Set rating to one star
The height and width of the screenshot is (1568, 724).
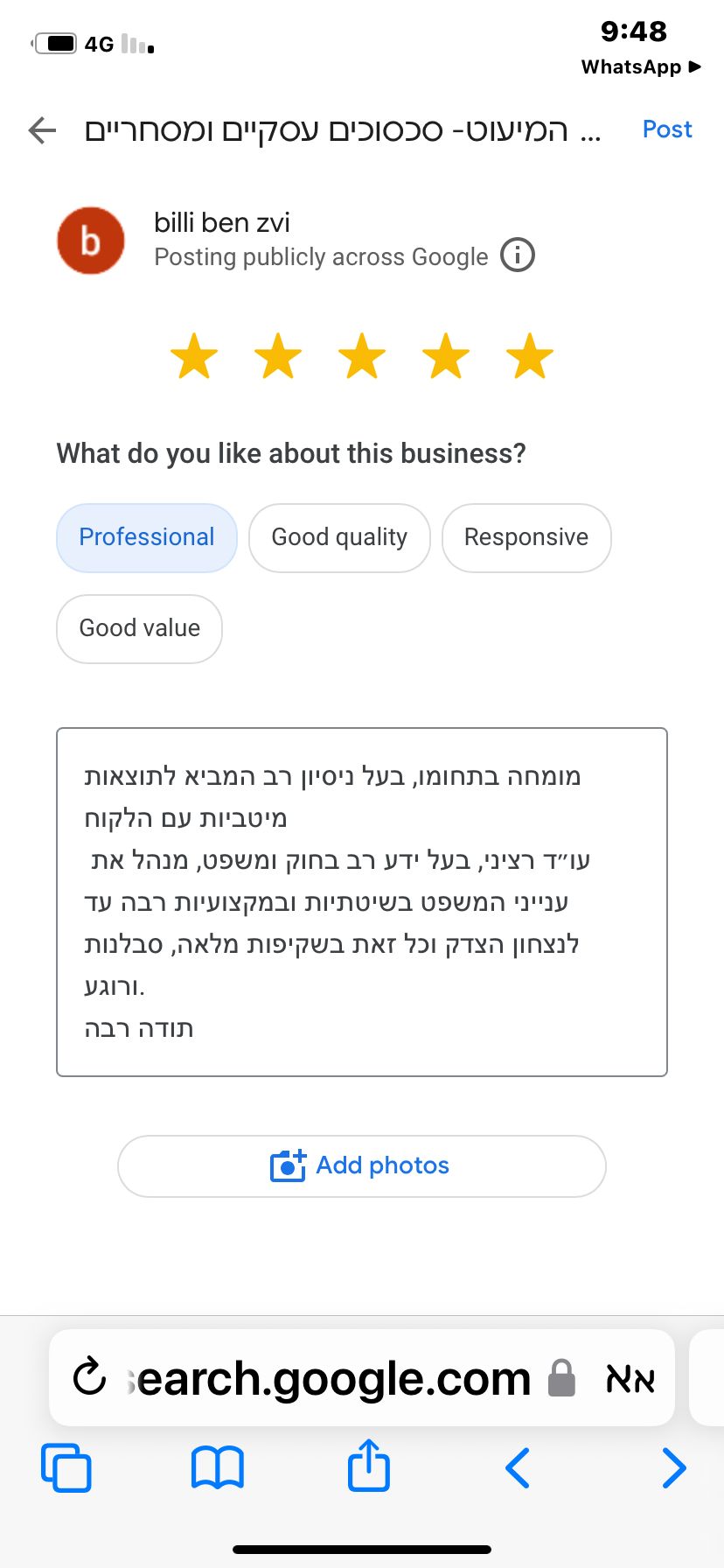click(x=194, y=356)
